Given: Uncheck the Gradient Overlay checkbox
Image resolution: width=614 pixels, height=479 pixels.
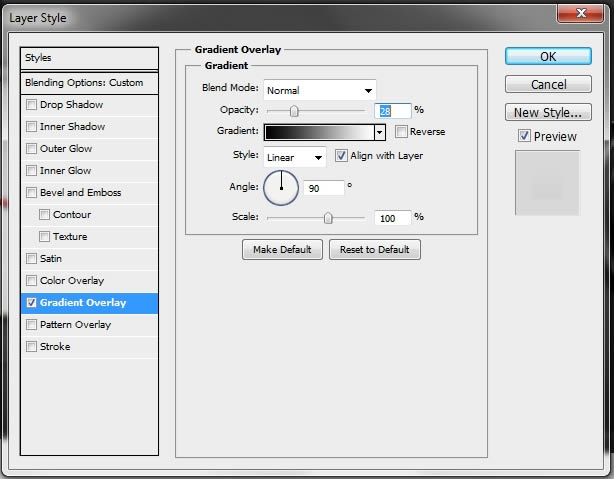Looking at the screenshot, I should tap(31, 303).
